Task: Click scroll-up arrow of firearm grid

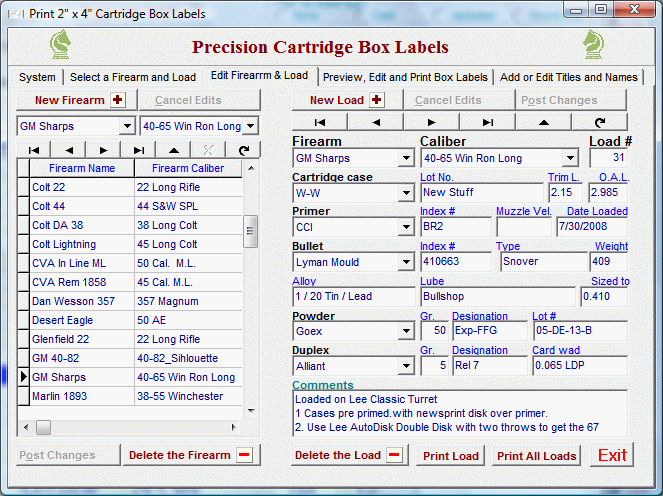Action: tap(251, 168)
